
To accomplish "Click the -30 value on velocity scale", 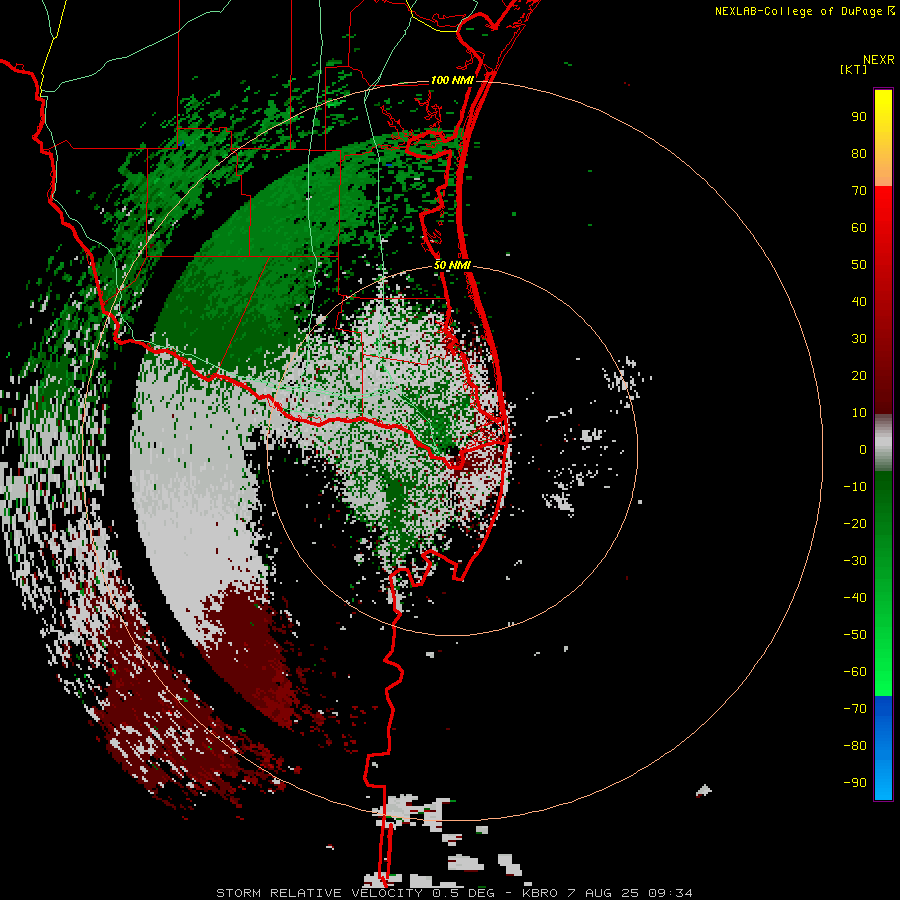I will pyautogui.click(x=855, y=561).
